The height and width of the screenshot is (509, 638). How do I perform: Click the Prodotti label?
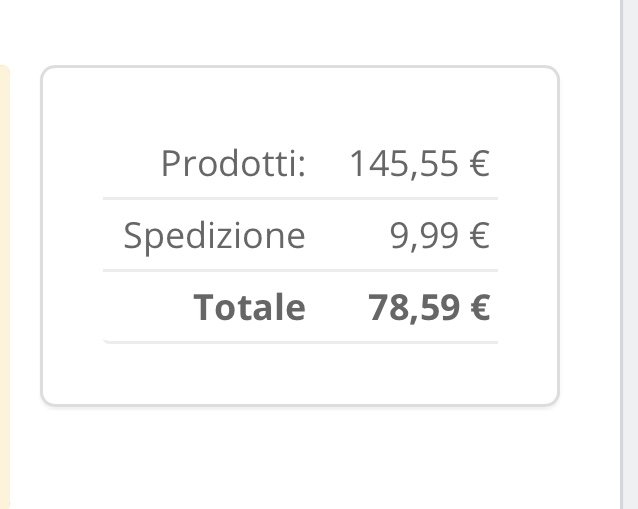pyautogui.click(x=232, y=164)
